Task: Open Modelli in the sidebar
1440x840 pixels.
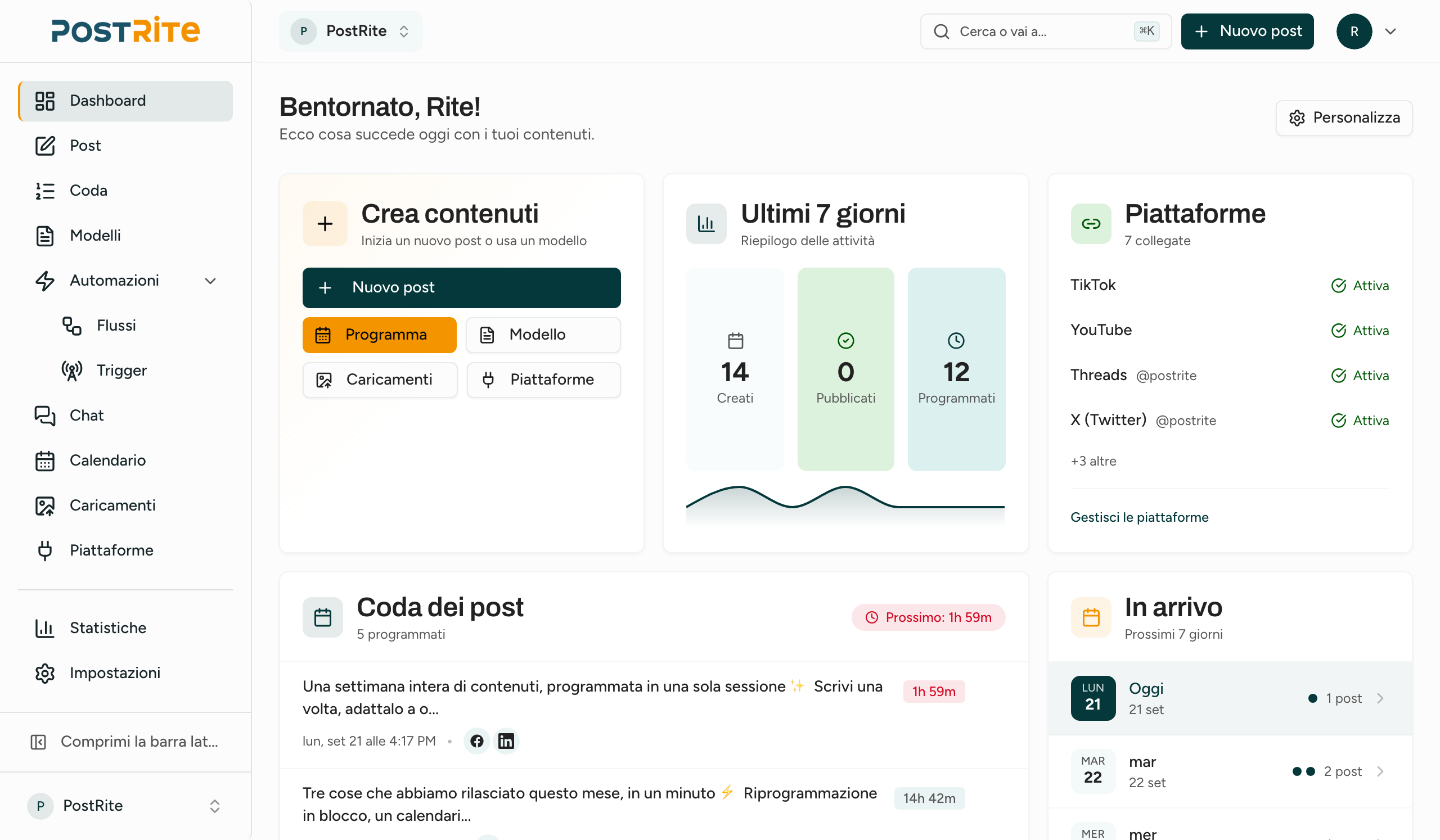Action: click(125, 236)
